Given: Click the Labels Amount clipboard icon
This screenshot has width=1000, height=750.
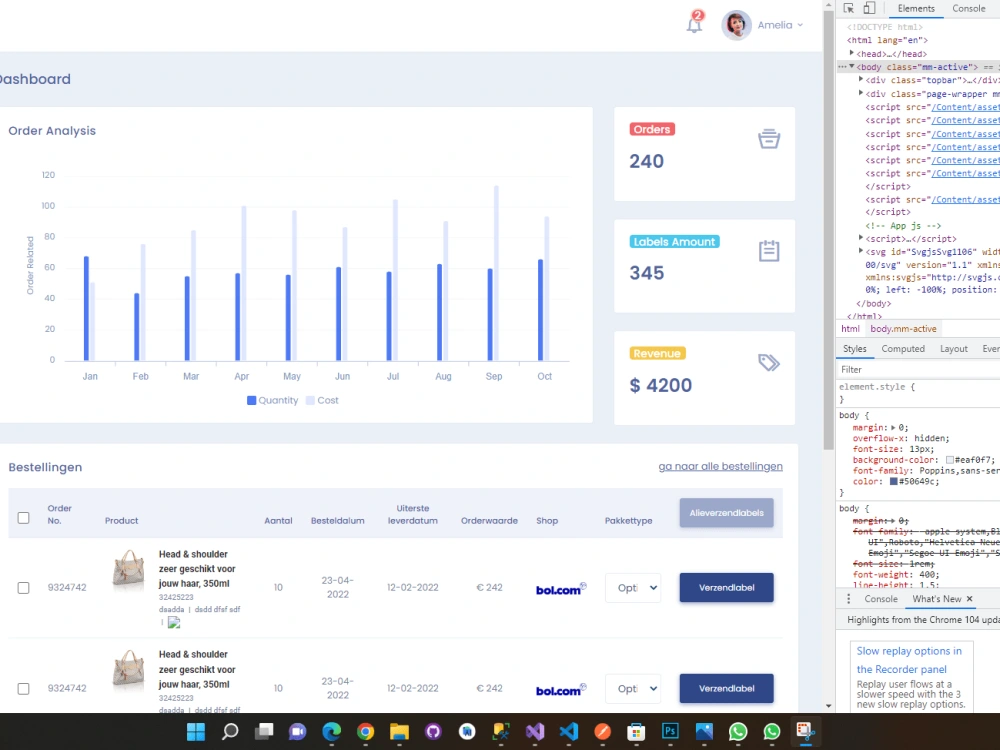Looking at the screenshot, I should click(768, 251).
